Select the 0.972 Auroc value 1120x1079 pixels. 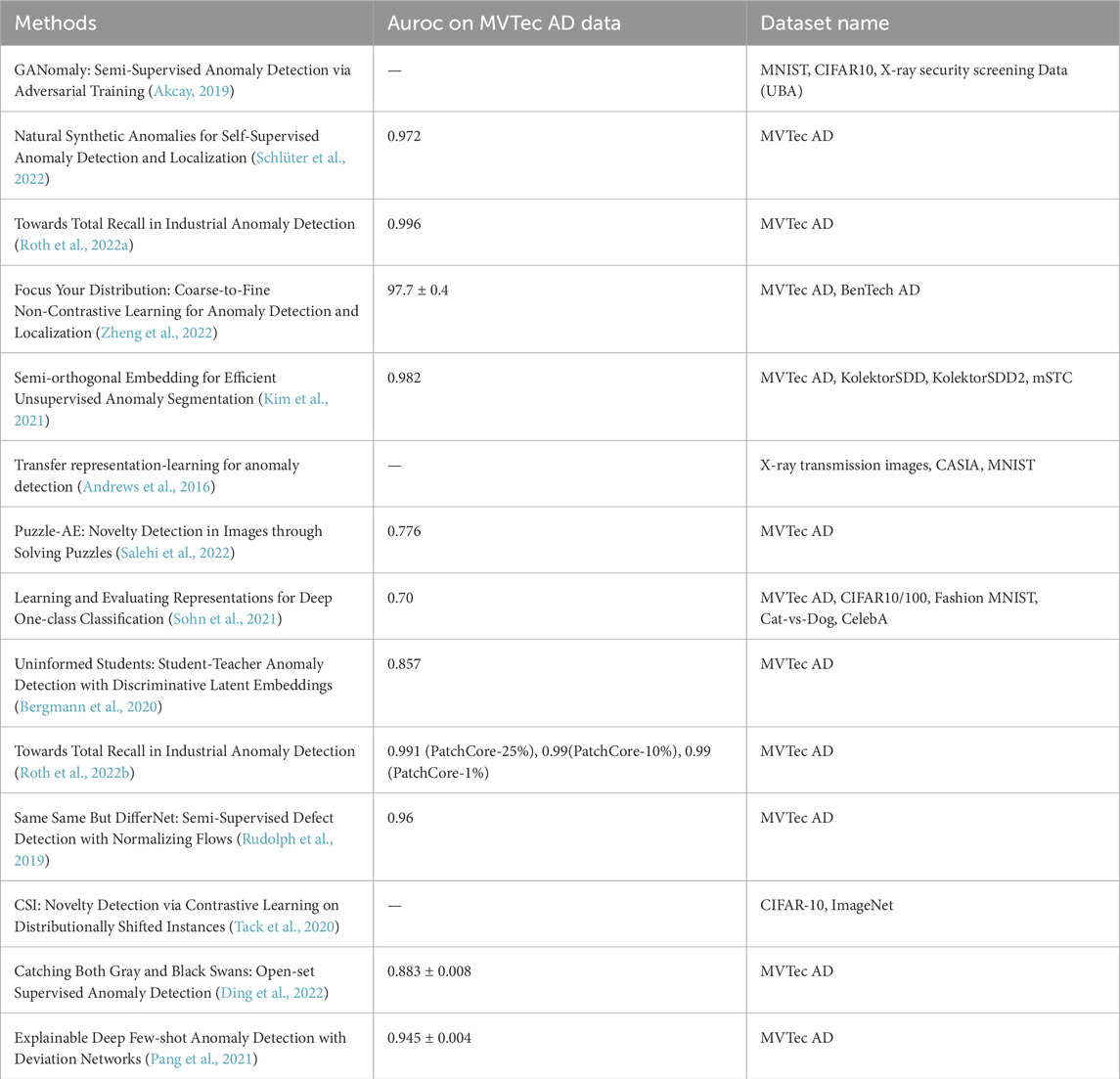pyautogui.click(x=404, y=136)
